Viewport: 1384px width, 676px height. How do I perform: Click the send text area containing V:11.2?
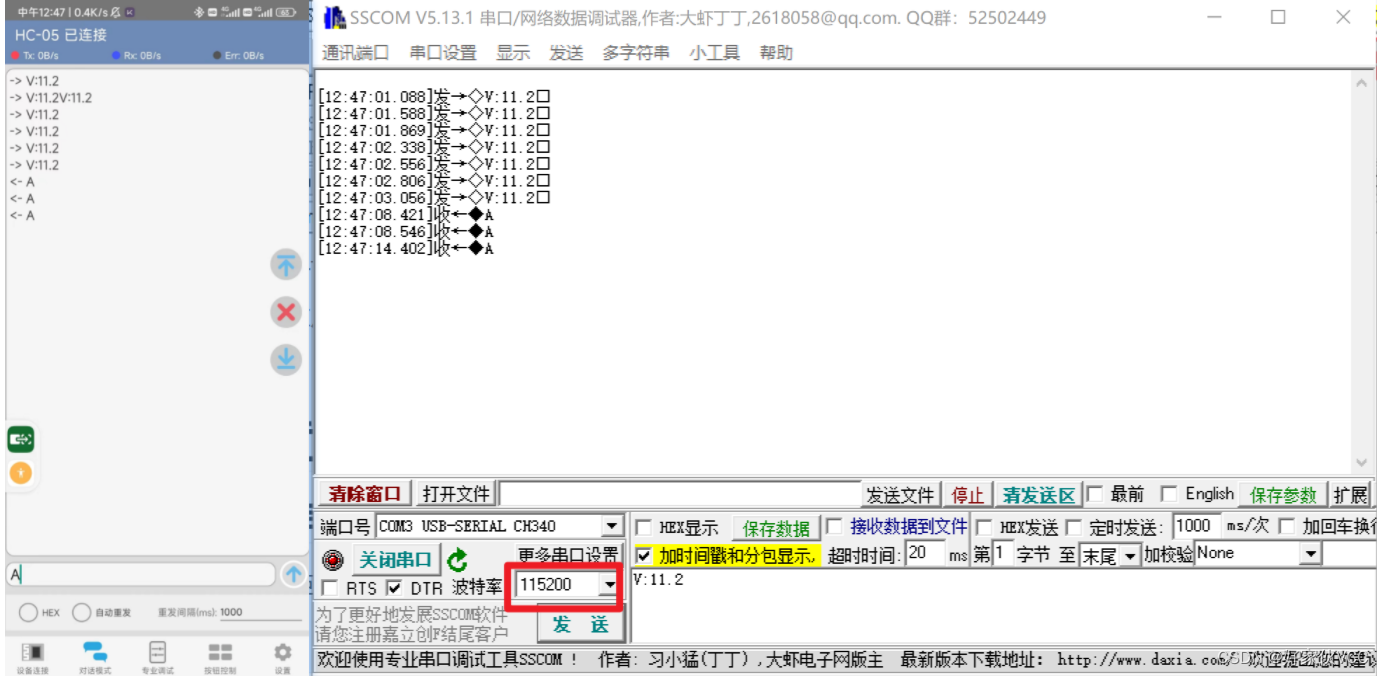1002,607
